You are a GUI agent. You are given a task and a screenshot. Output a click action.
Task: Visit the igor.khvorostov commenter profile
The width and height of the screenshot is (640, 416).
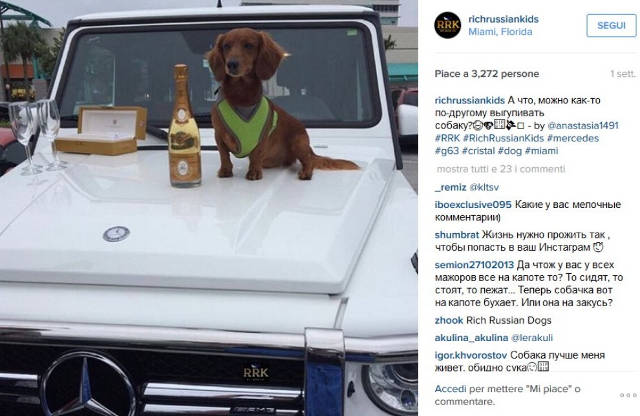coord(471,355)
